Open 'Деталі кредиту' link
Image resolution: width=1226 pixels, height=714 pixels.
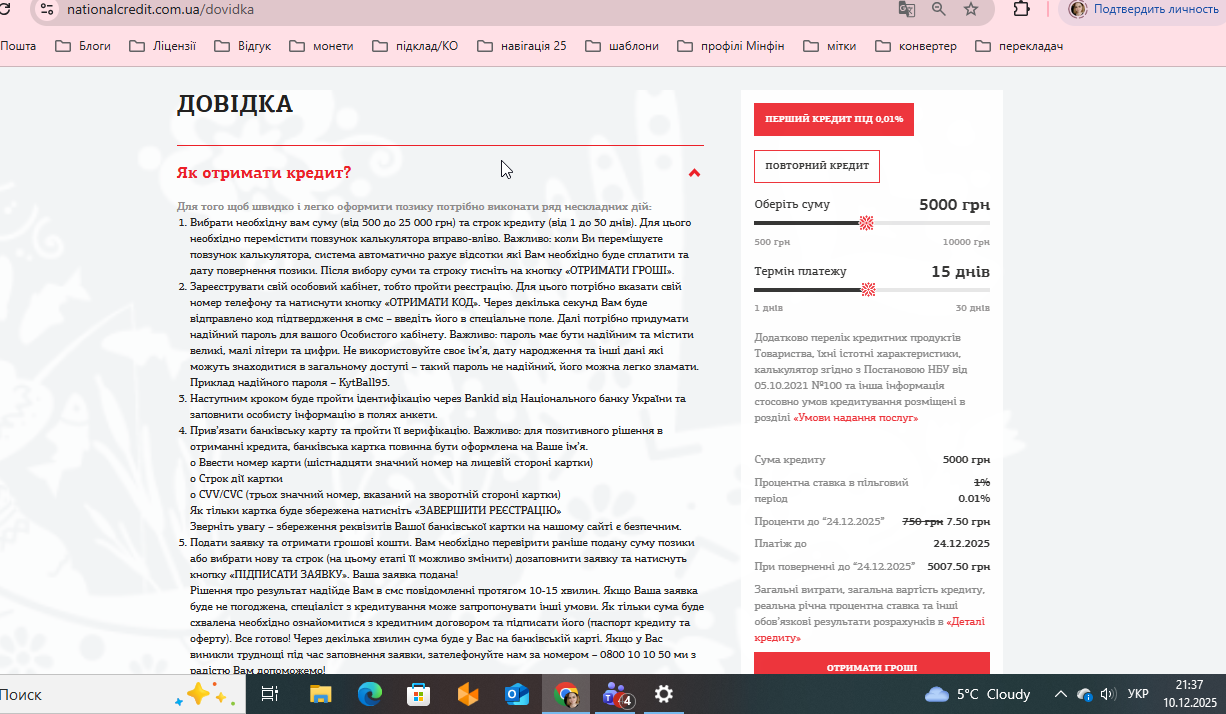pos(869,629)
